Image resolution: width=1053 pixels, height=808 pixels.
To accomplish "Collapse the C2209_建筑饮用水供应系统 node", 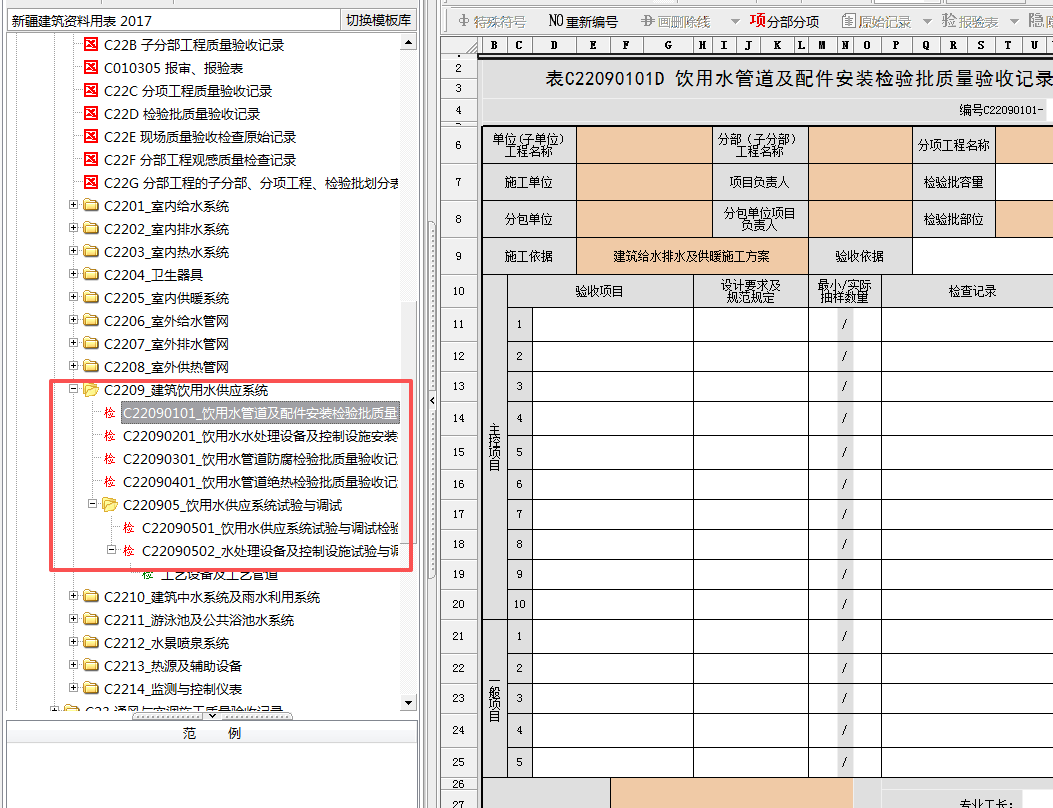I will click(73, 390).
